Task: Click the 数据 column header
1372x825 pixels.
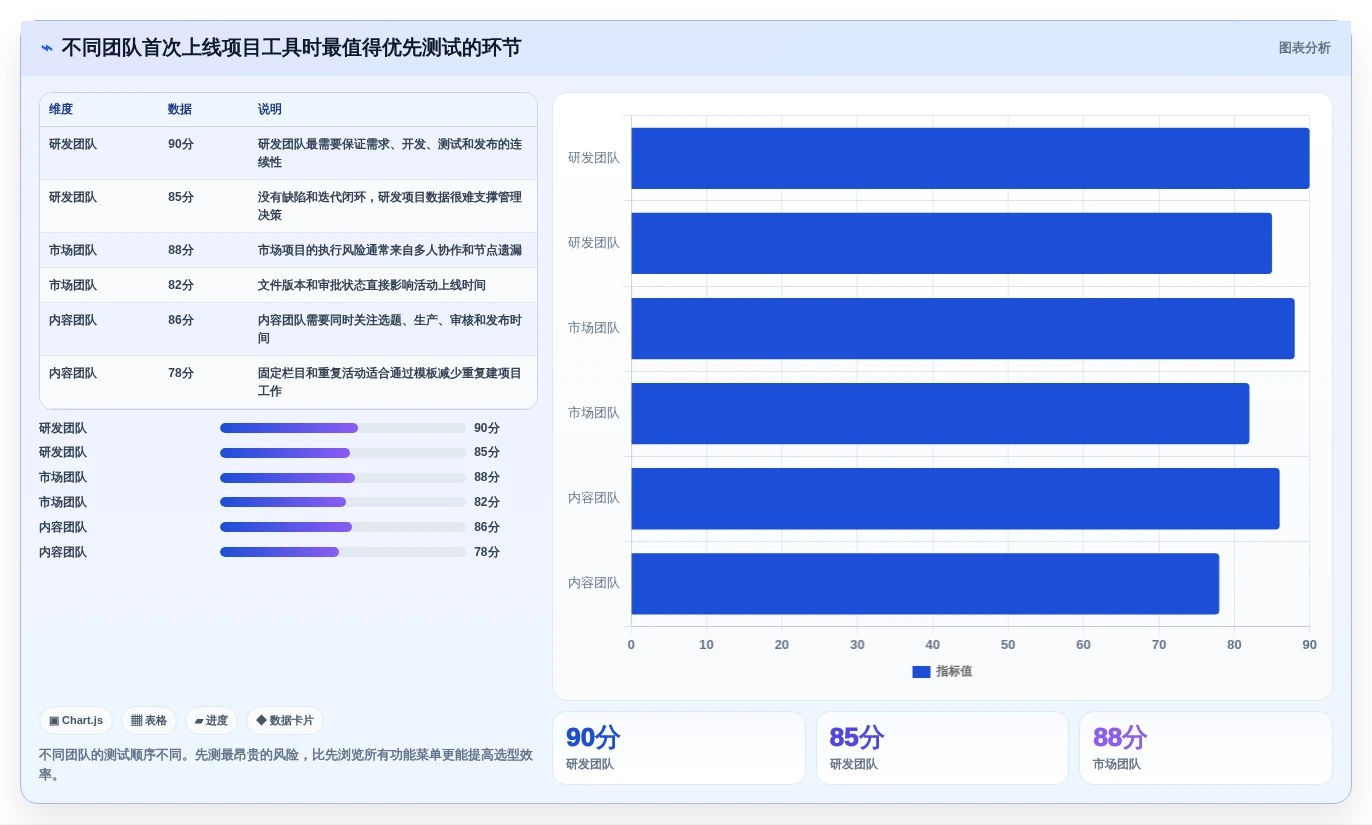Action: point(180,110)
